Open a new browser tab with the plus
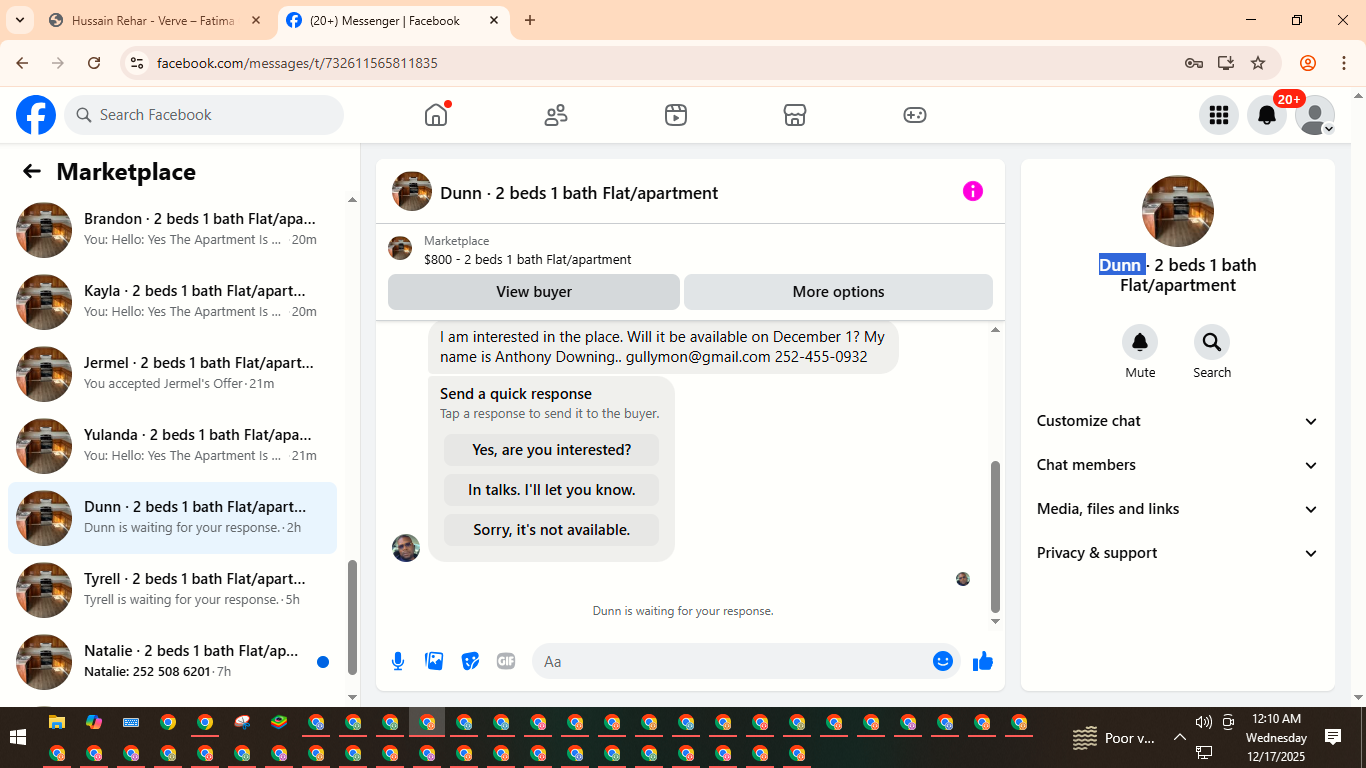The height and width of the screenshot is (768, 1366). coord(530,20)
